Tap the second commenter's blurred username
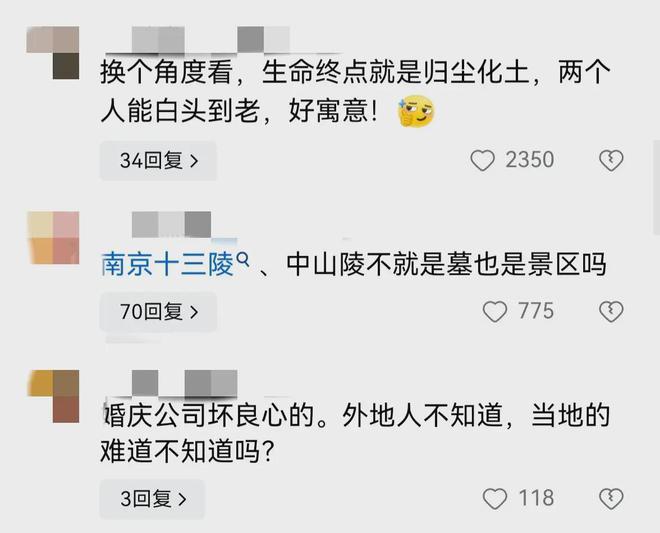 coord(171,224)
